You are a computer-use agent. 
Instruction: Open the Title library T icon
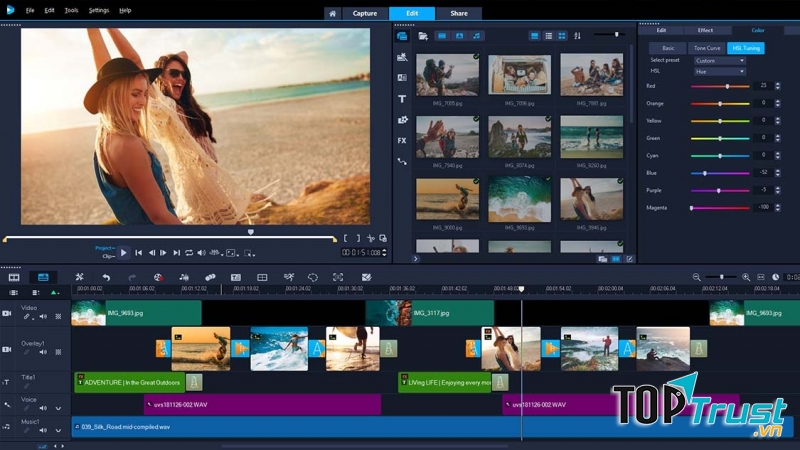[402, 98]
